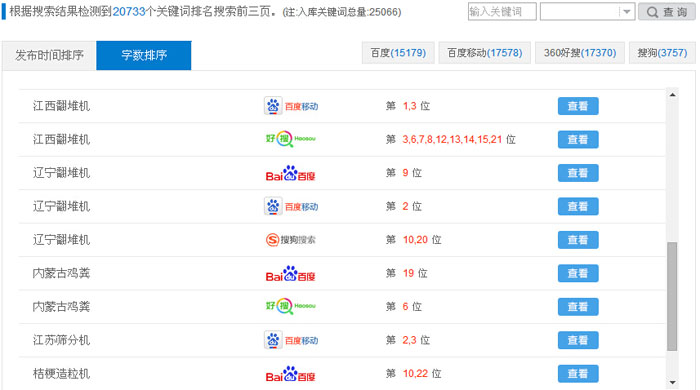
Task: Click the vertical scrollbar thumb in list
Action: click(672, 296)
